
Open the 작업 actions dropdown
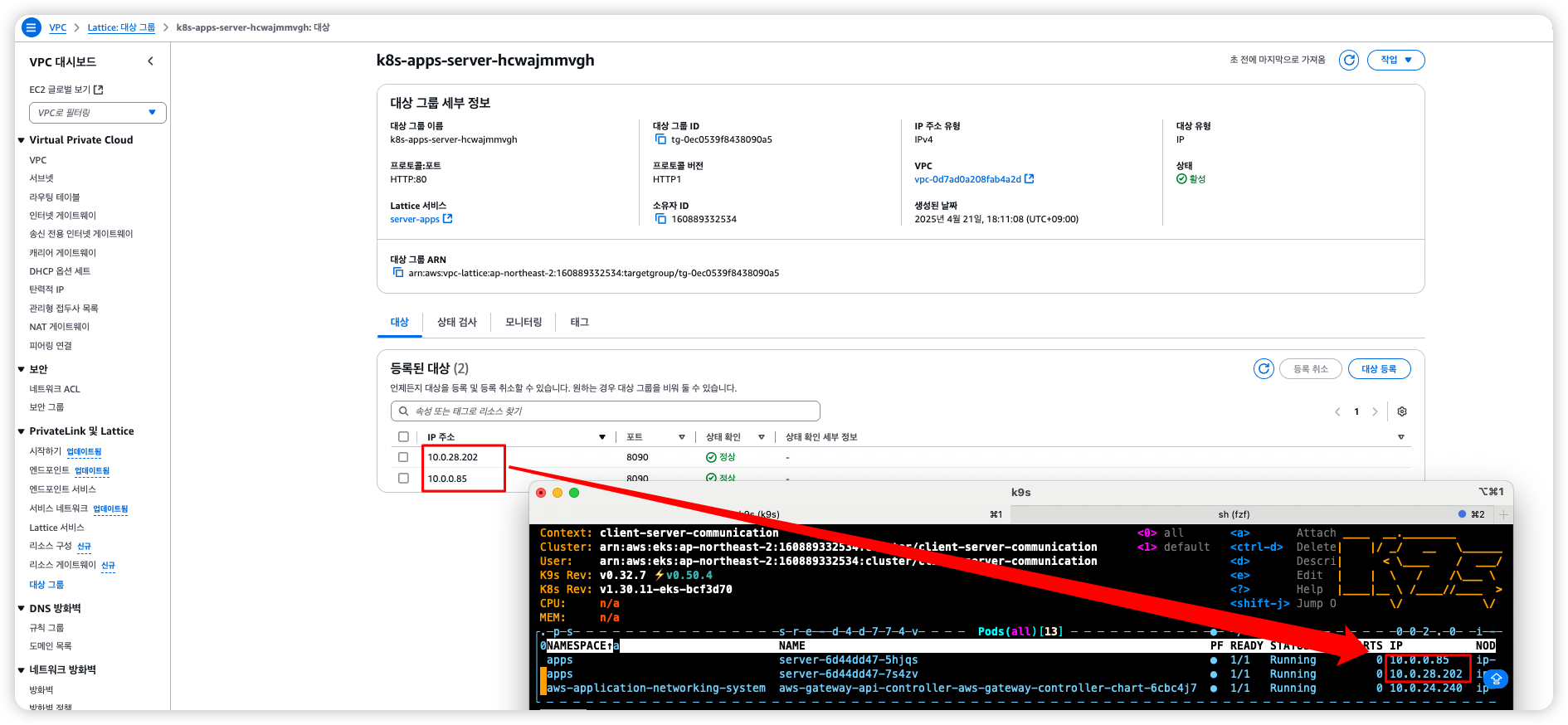(1395, 60)
